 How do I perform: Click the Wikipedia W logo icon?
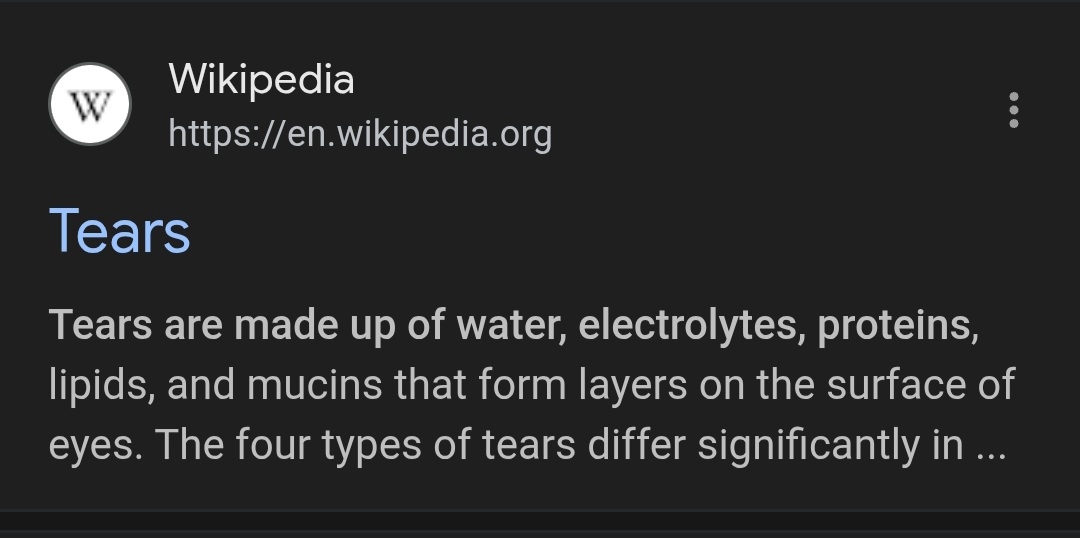(x=90, y=104)
